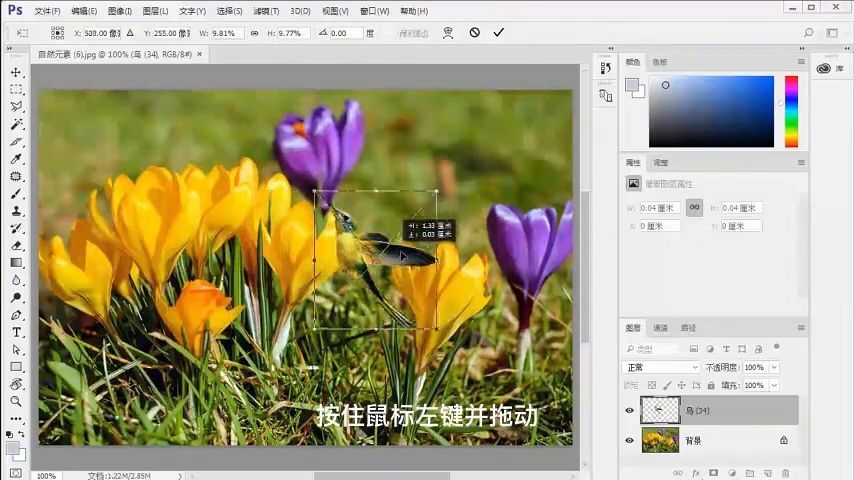Delete layer trash icon
Viewport: 854px width, 480px height.
point(785,473)
